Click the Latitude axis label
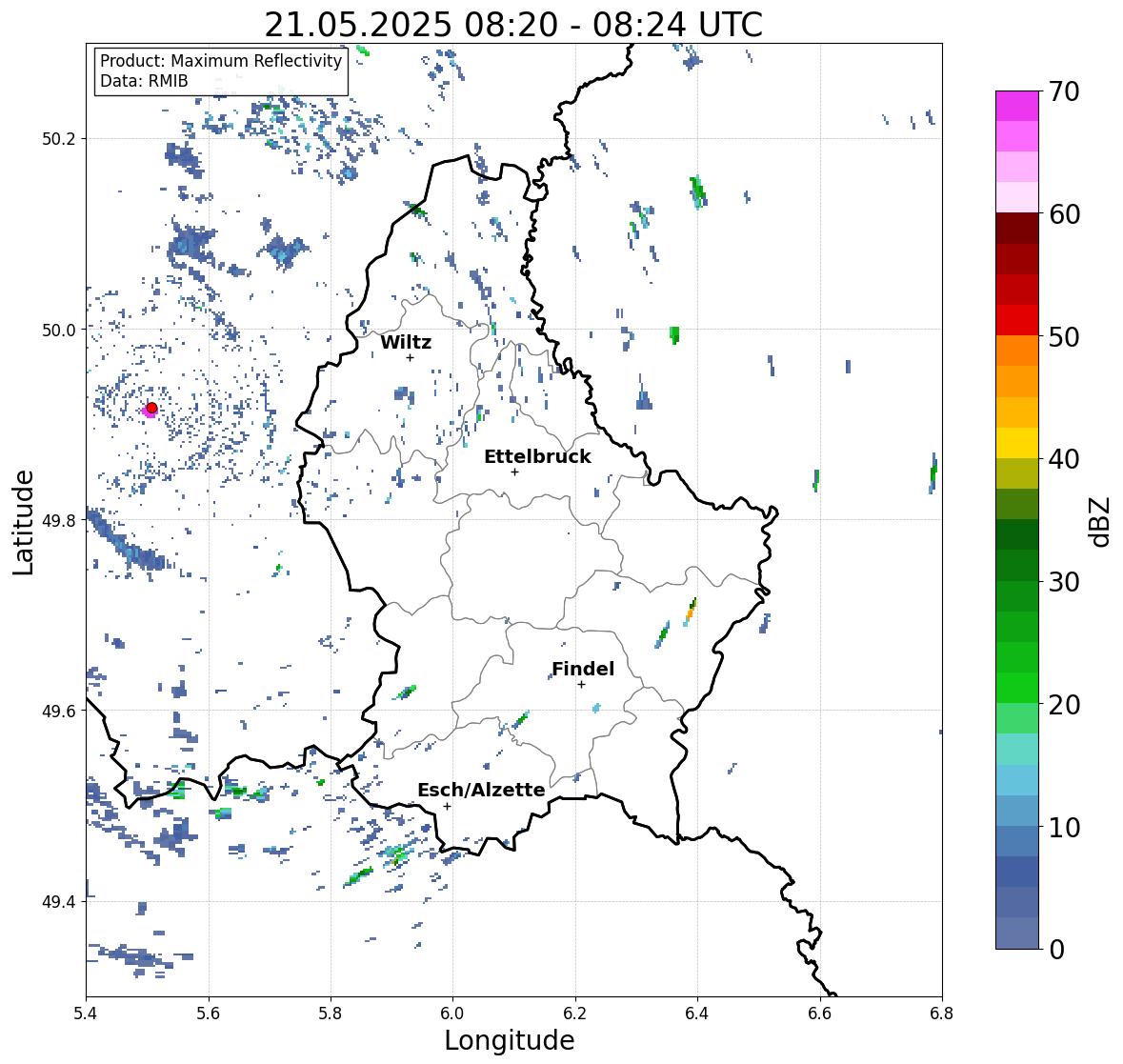 pyautogui.click(x=23, y=521)
